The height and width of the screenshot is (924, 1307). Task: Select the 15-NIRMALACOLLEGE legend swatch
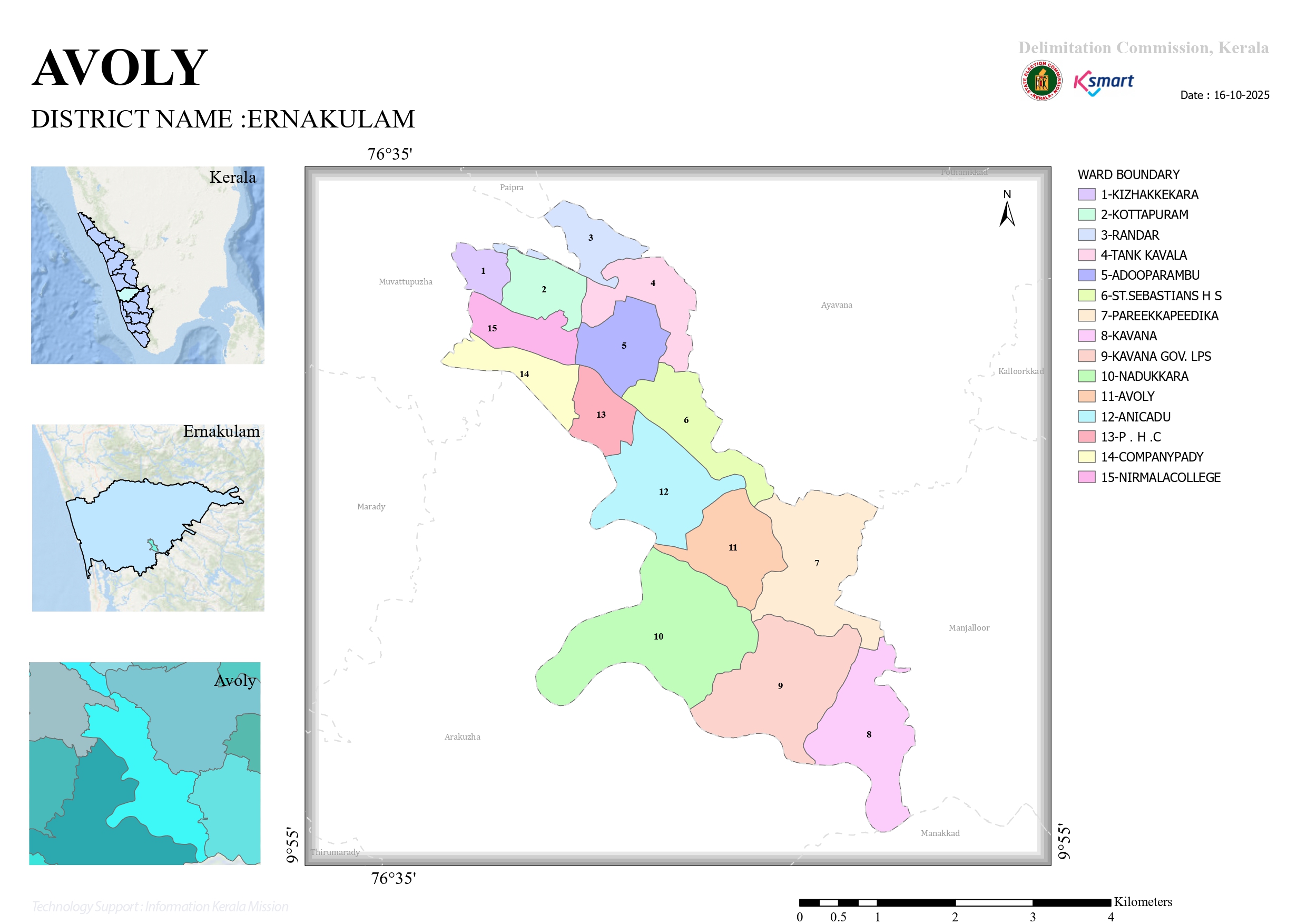point(1086,477)
